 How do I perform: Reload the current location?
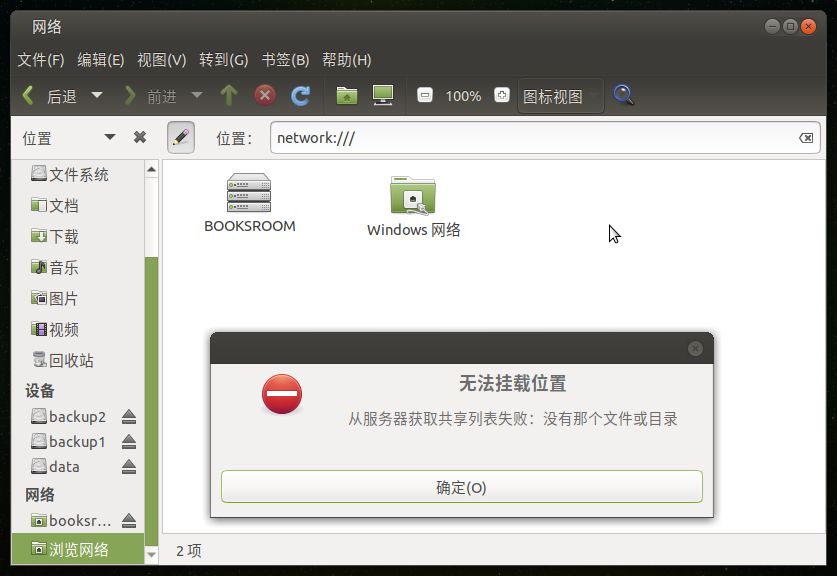(x=301, y=96)
